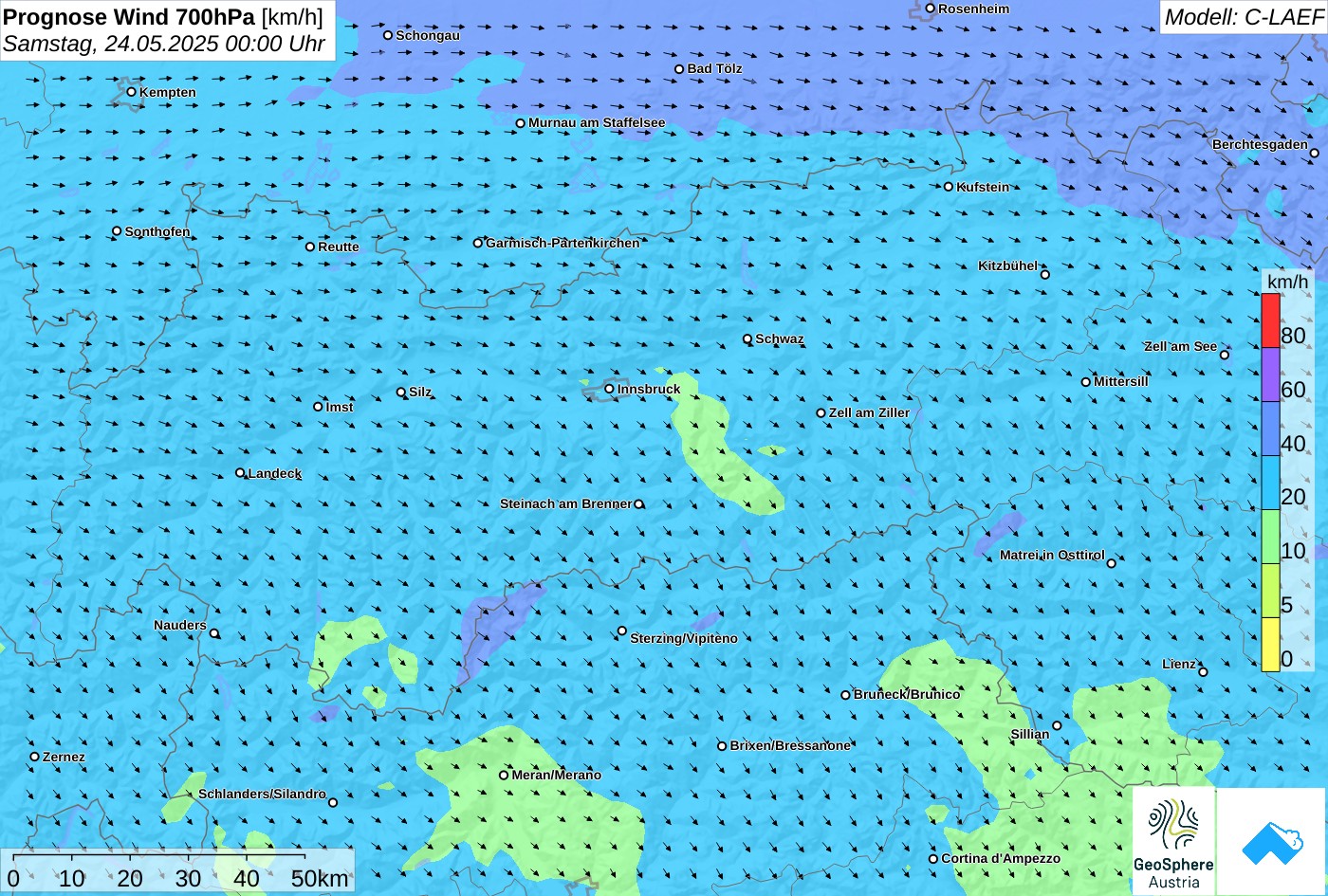Click the Cortina d'Ampezzo marker
1328x896 pixels.
933,859
